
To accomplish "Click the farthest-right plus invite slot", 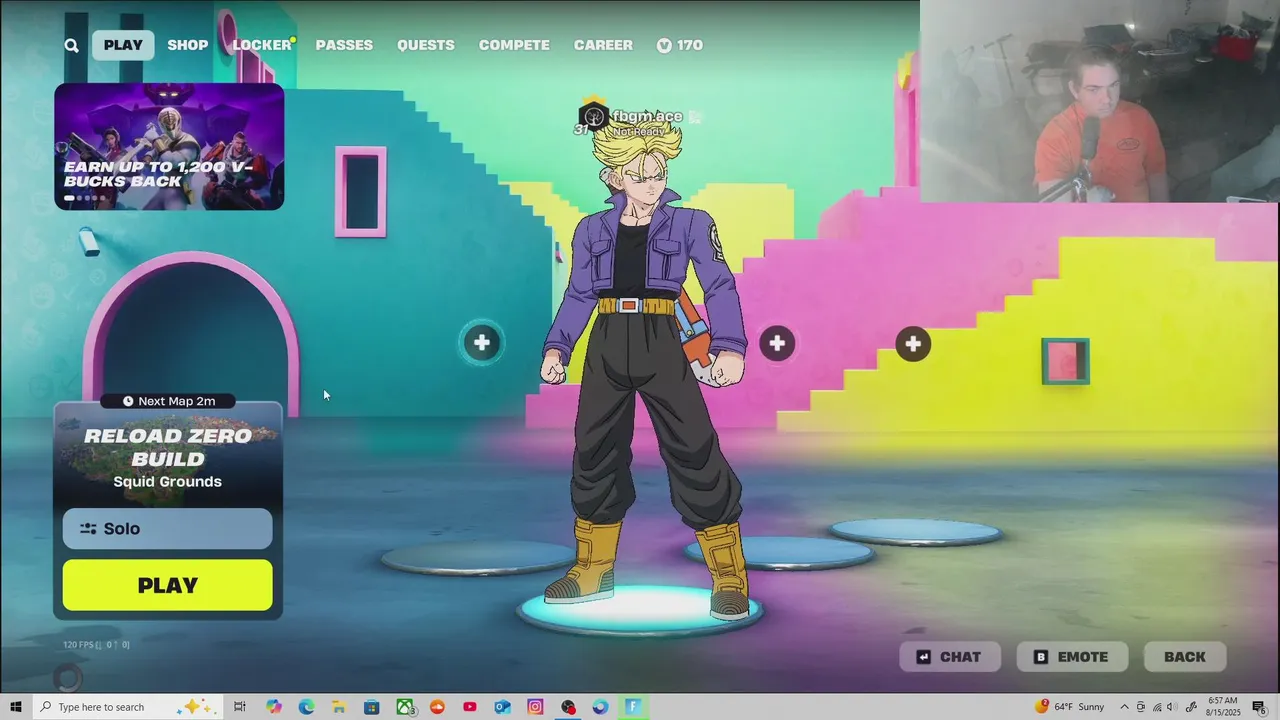I will [x=912, y=344].
